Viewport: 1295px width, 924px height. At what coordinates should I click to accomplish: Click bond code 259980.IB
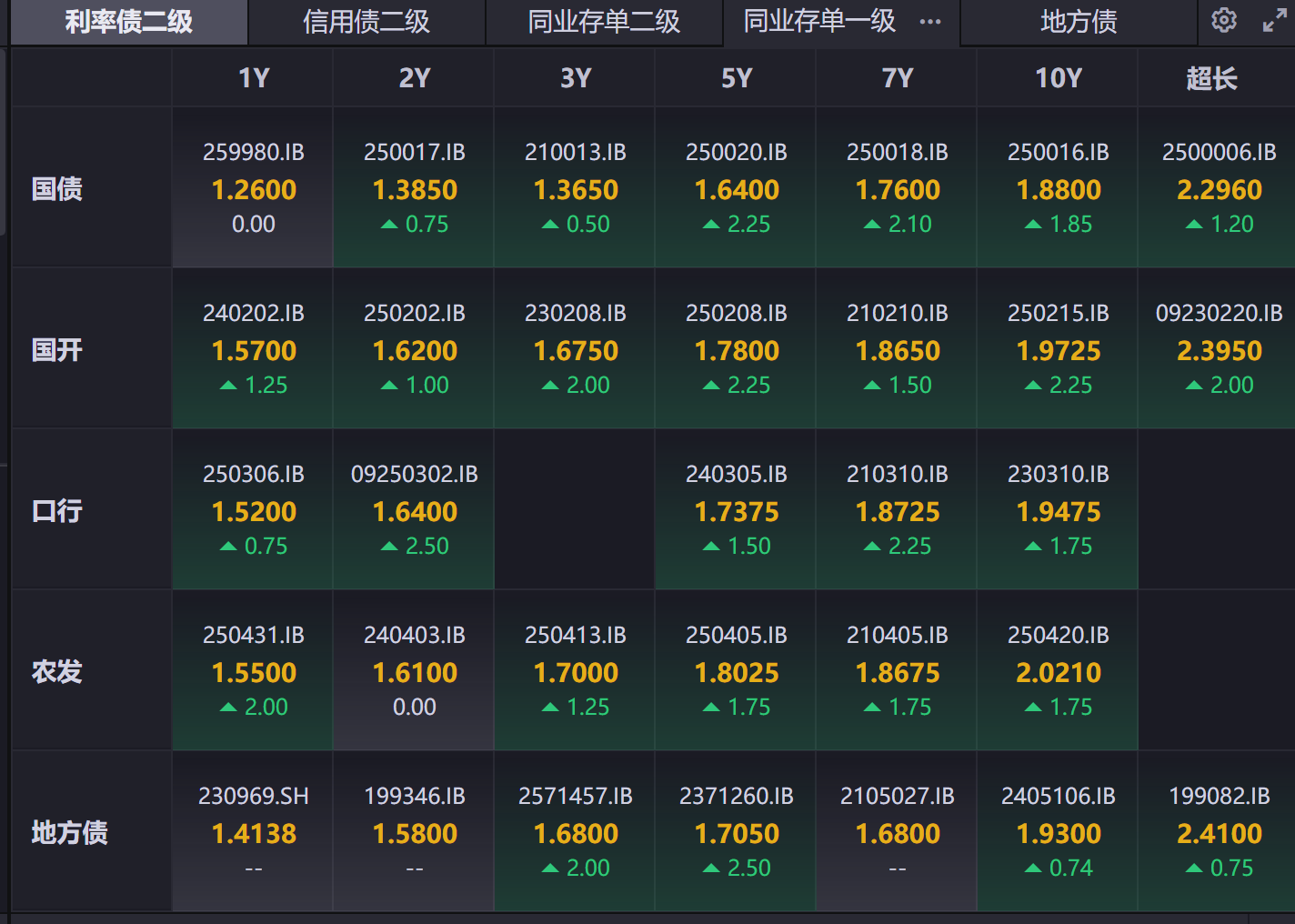click(254, 153)
